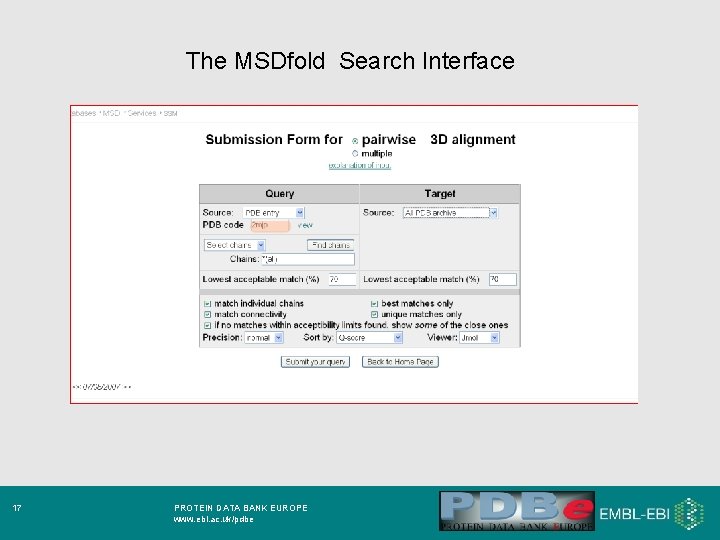Open the explanation link under the form title
This screenshot has height=540, width=720.
pos(360,165)
